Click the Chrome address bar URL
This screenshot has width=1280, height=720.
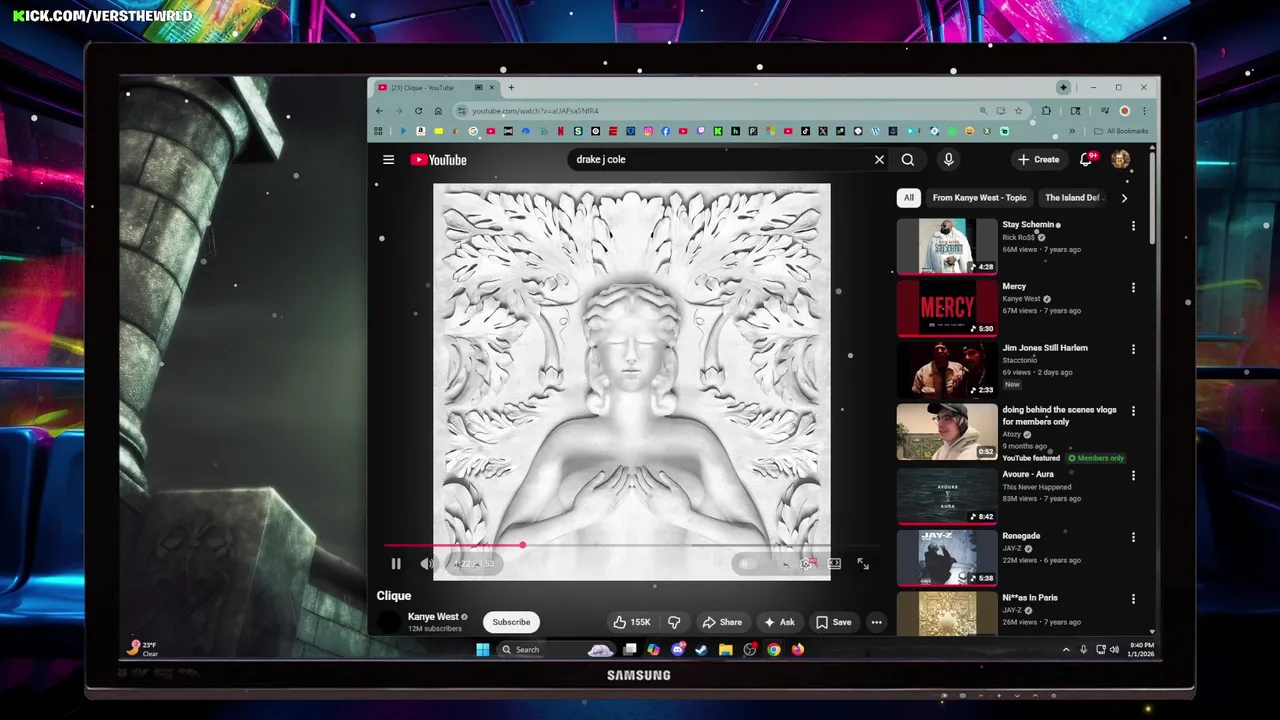535,111
